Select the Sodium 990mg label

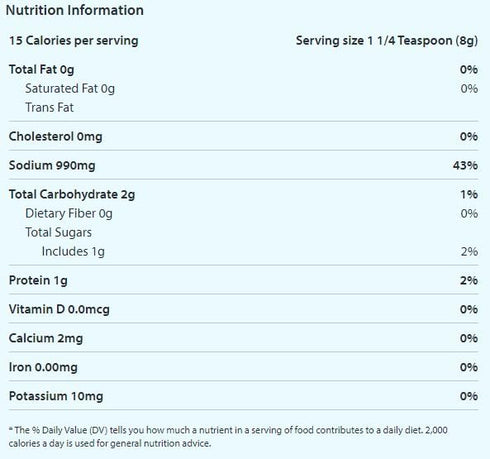[52, 165]
